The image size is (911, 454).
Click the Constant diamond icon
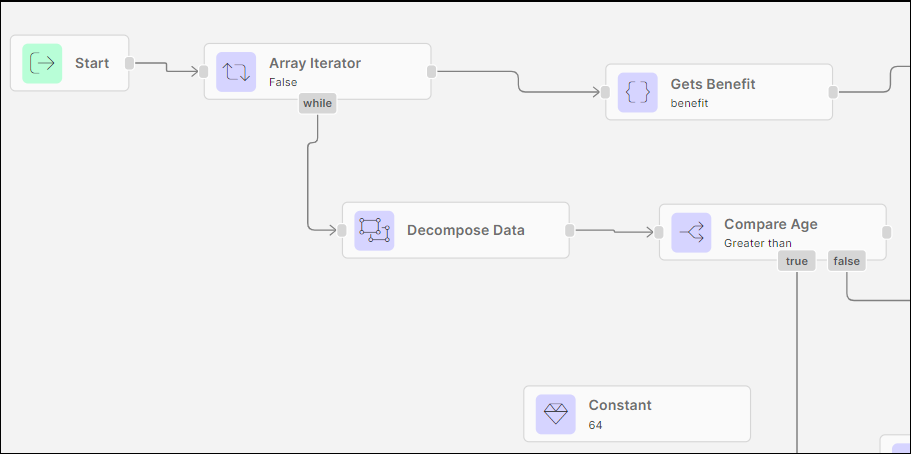click(555, 414)
